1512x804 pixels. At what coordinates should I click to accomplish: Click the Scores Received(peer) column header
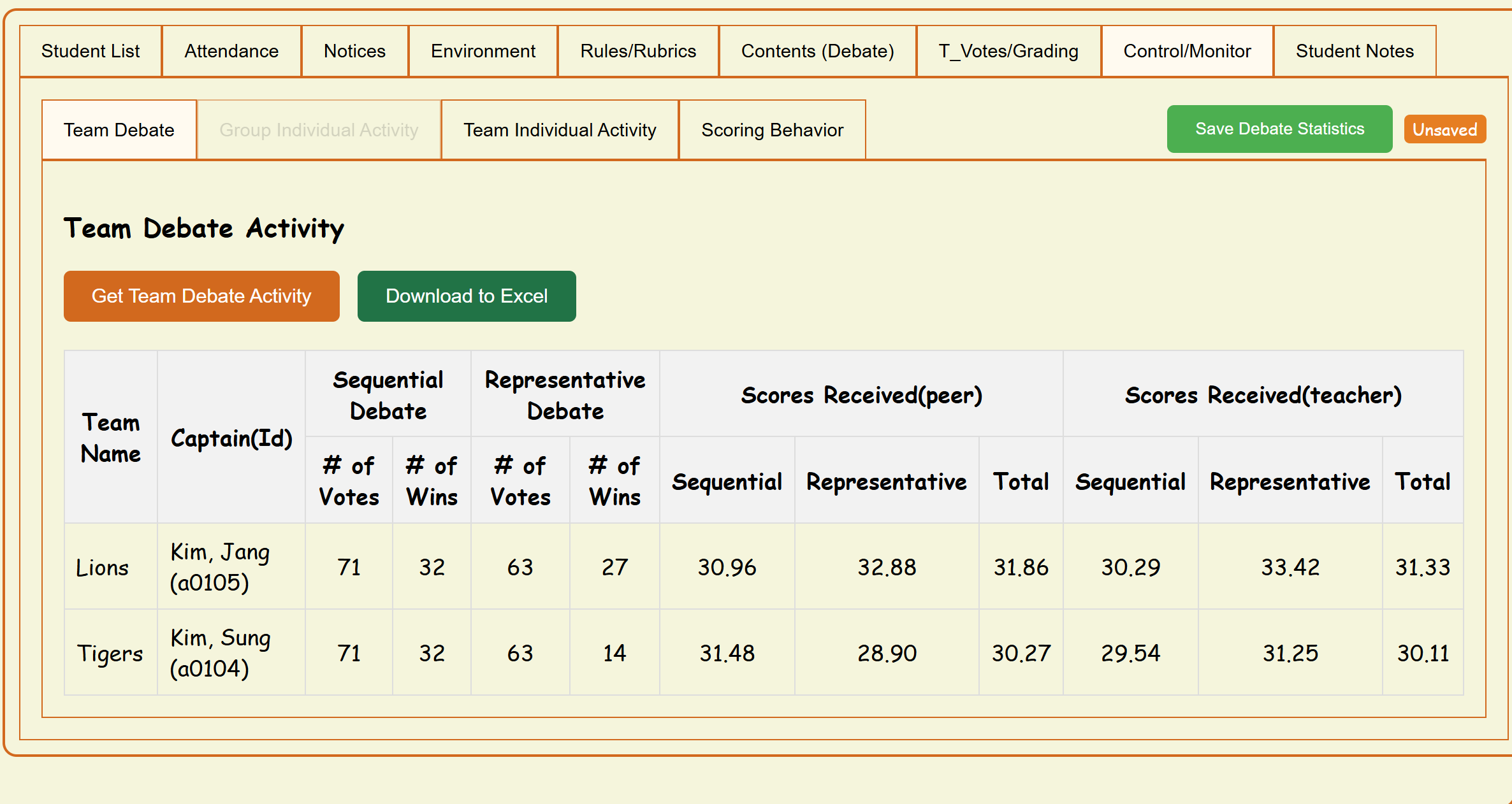tap(861, 395)
